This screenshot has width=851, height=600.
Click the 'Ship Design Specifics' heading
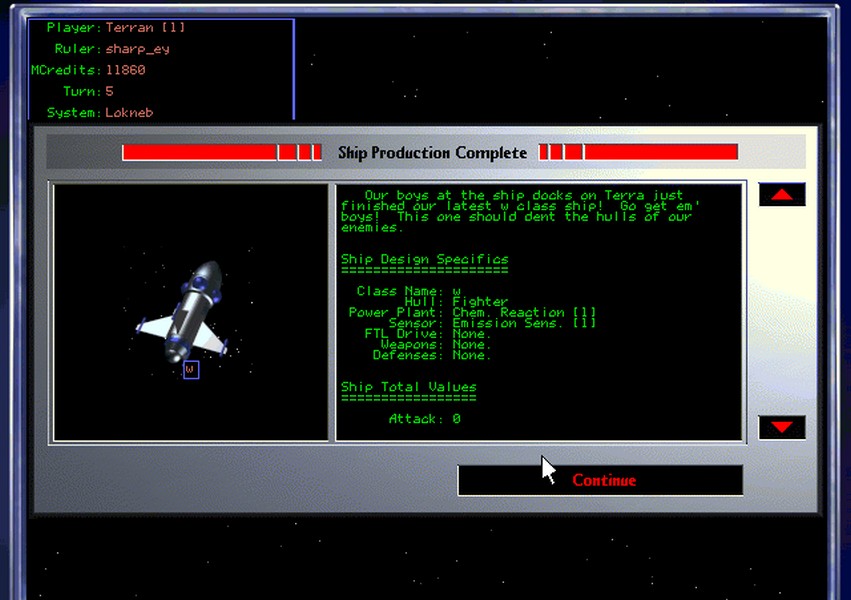(x=424, y=259)
